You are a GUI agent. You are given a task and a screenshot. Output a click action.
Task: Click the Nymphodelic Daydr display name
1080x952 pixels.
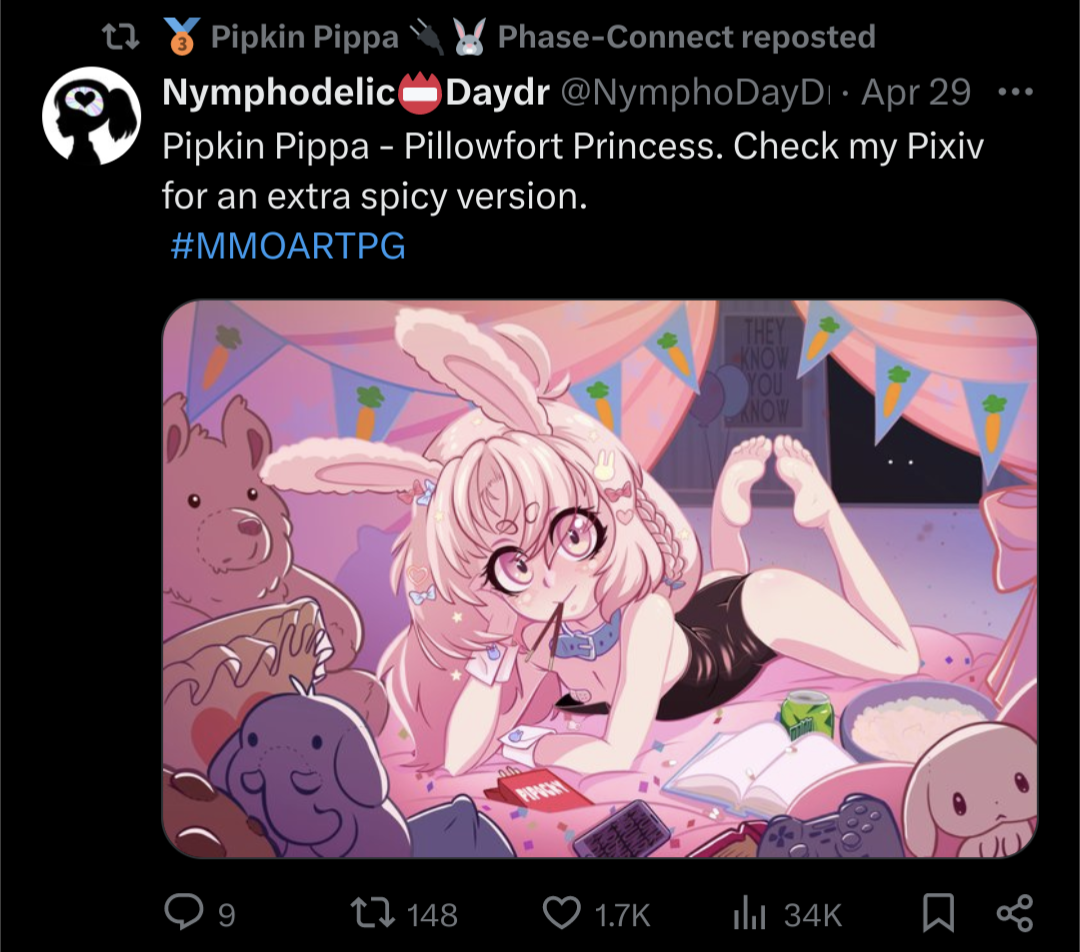[x=355, y=92]
